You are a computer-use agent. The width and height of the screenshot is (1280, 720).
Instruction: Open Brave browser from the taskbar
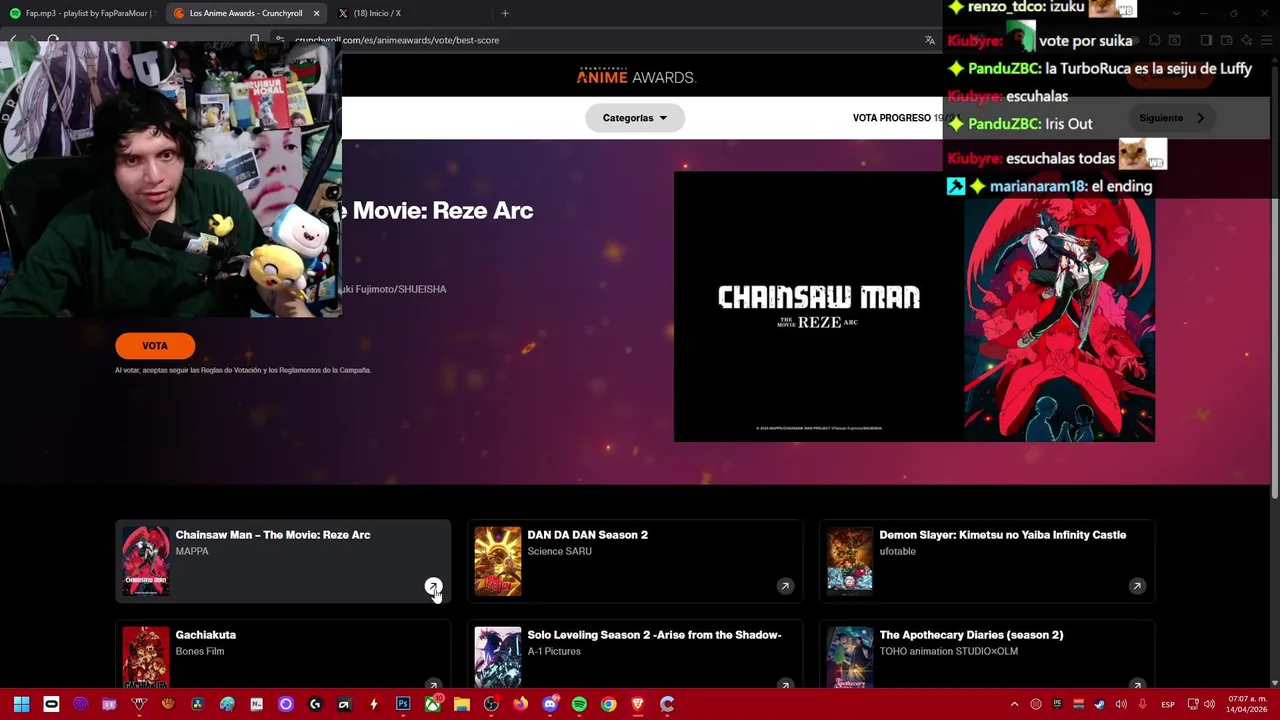[x=637, y=704]
